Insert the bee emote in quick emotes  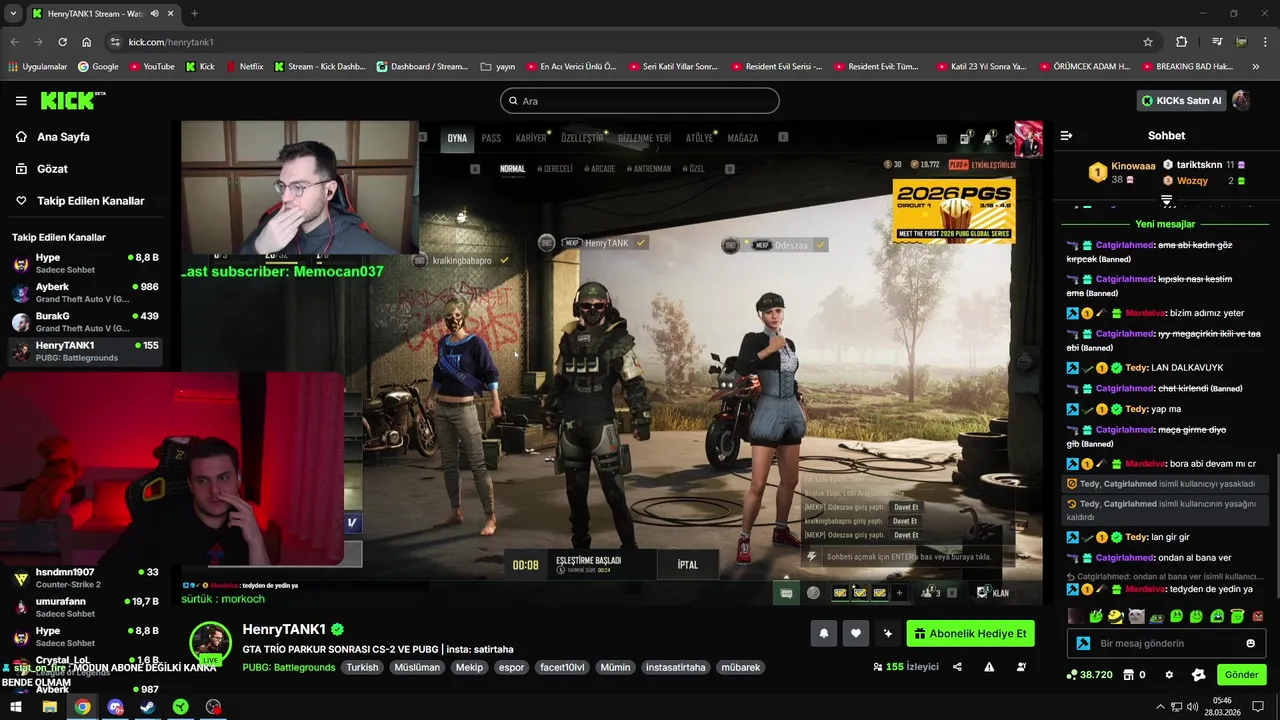[x=1115, y=616]
